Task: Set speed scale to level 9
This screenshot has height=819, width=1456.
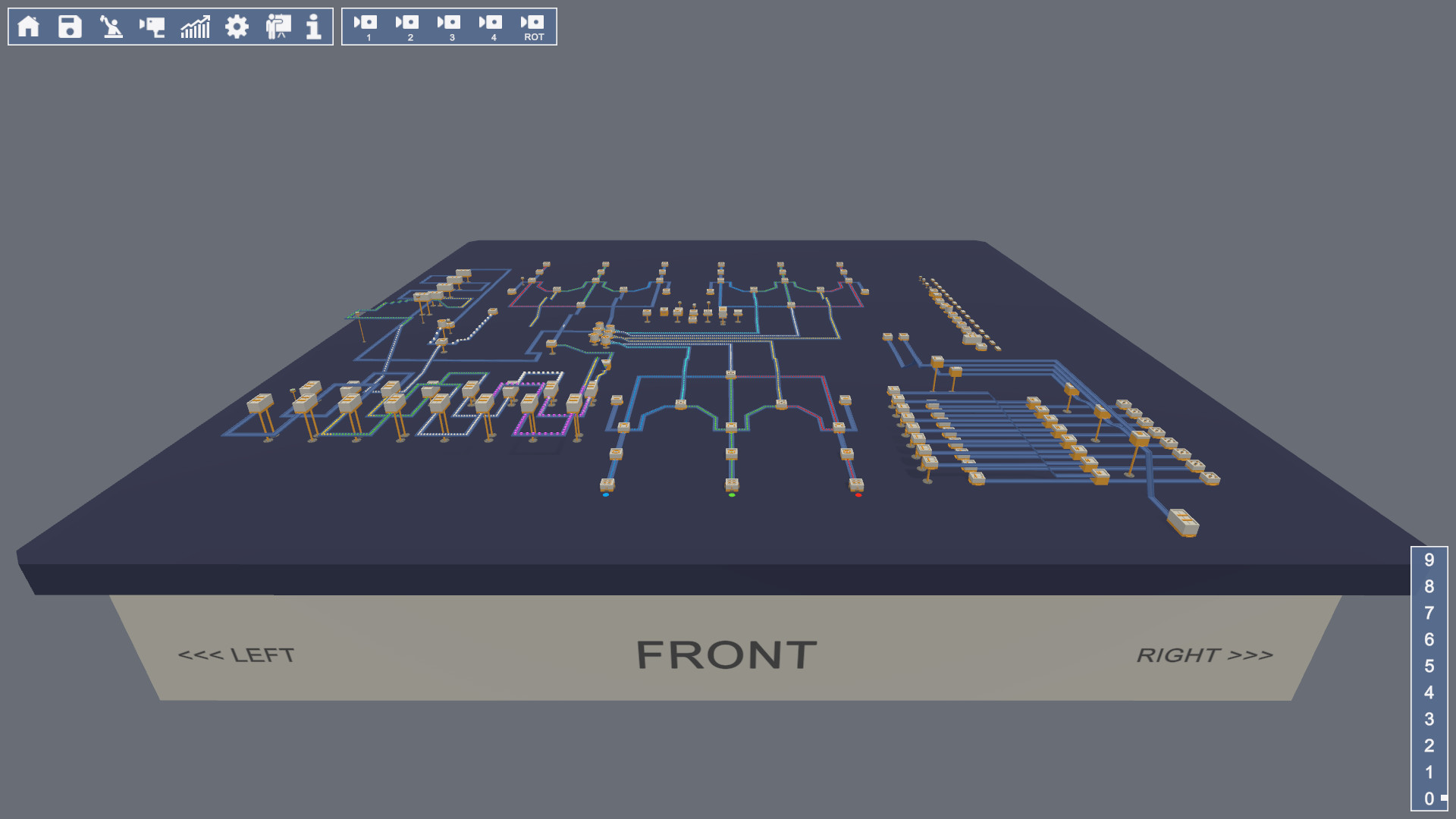Action: pyautogui.click(x=1429, y=560)
